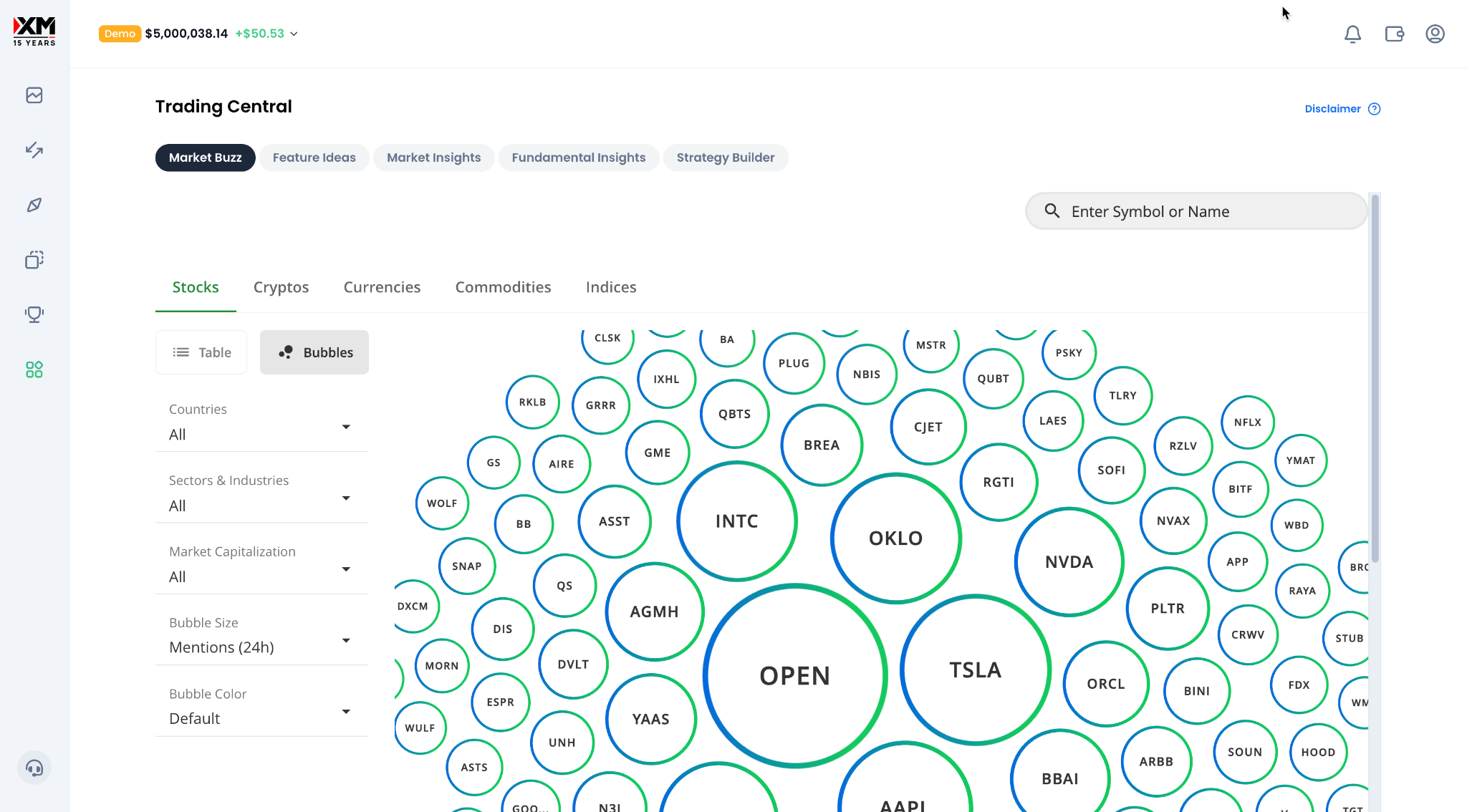
Task: Switch to Bubbles view
Action: [314, 352]
